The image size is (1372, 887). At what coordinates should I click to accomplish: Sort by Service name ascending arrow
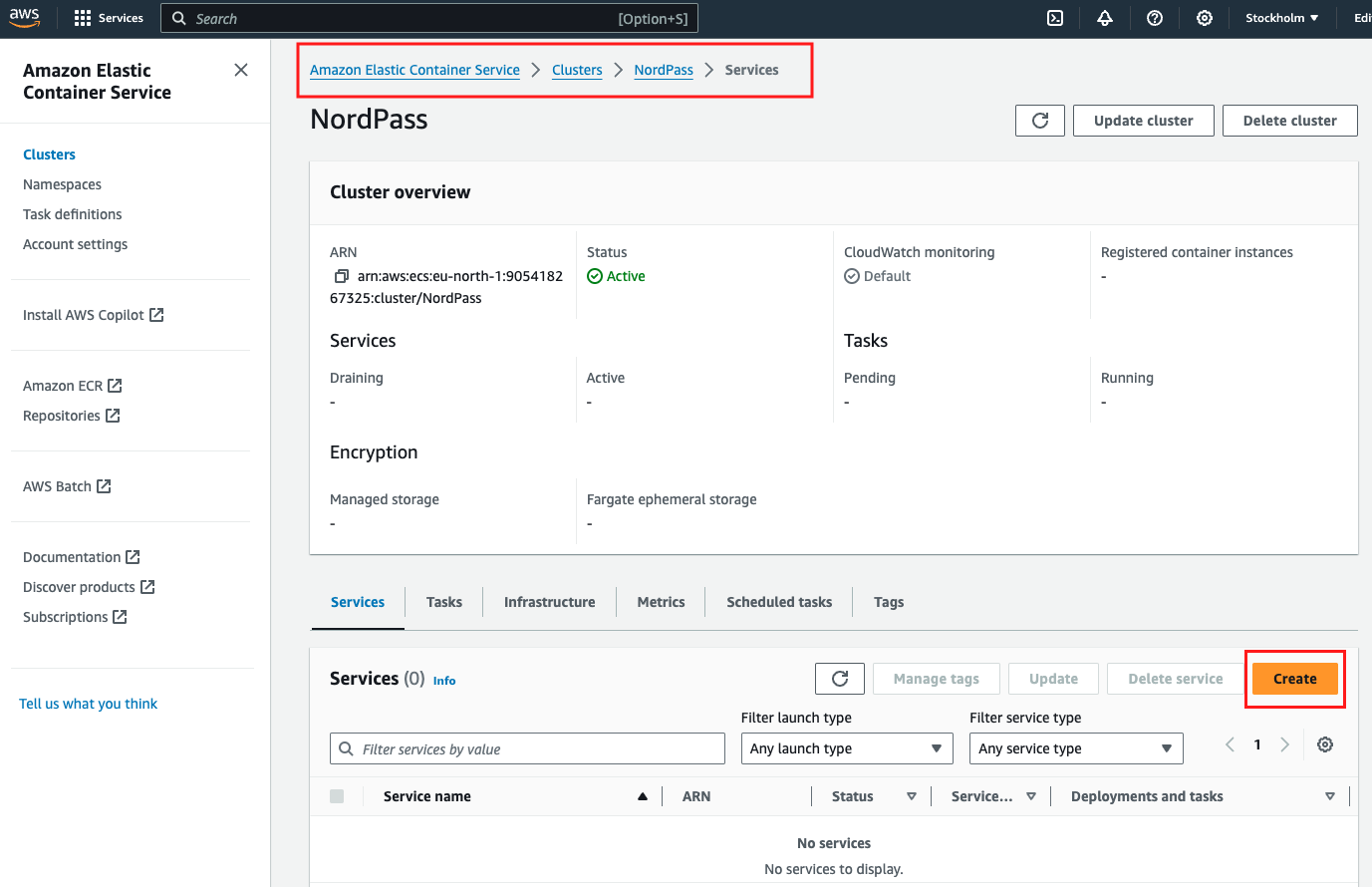tap(643, 796)
